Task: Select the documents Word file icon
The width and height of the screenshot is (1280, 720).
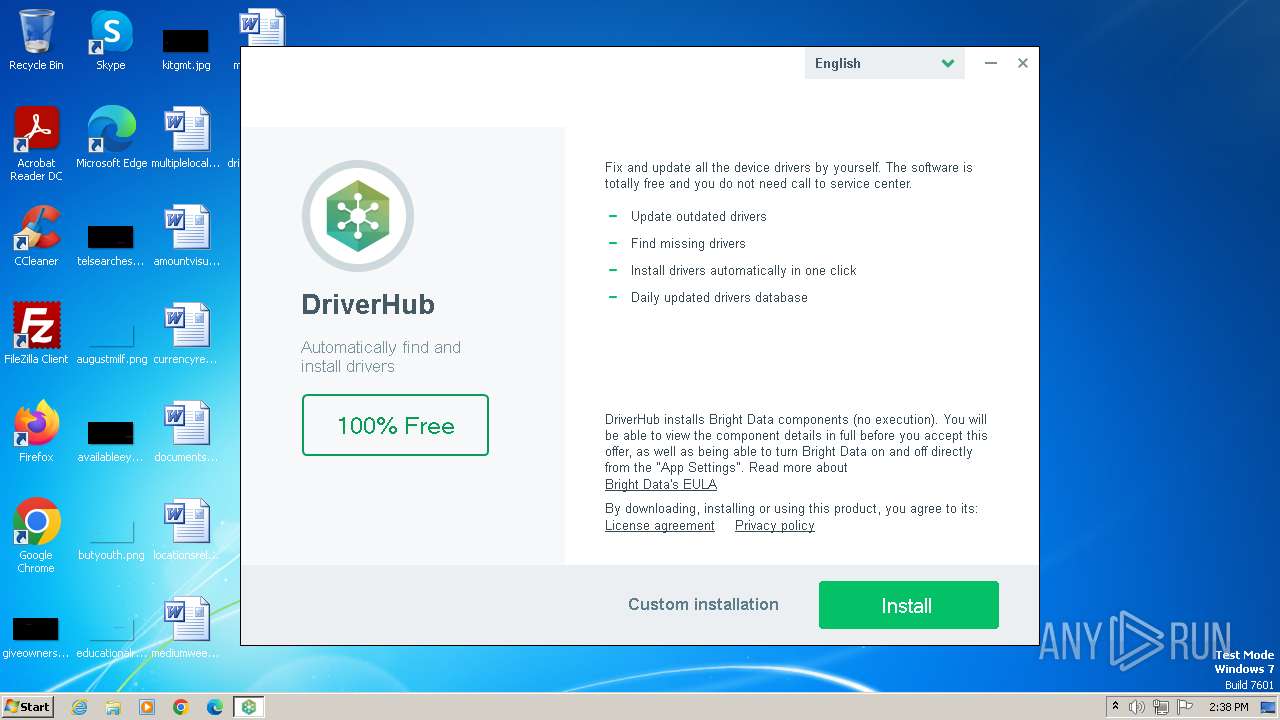Action: tap(186, 432)
